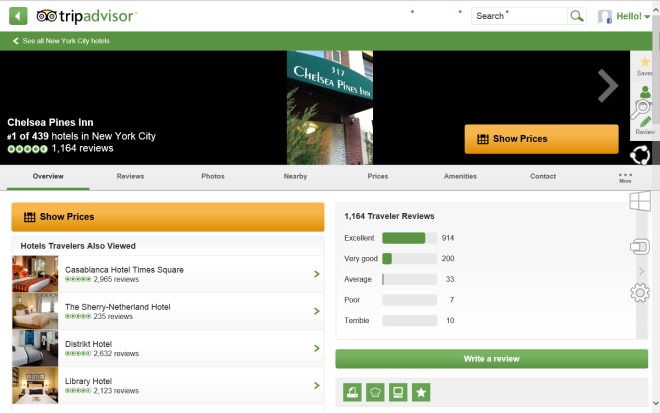Click the magnifier icon in search box
This screenshot has height=413, width=660.
point(577,16)
